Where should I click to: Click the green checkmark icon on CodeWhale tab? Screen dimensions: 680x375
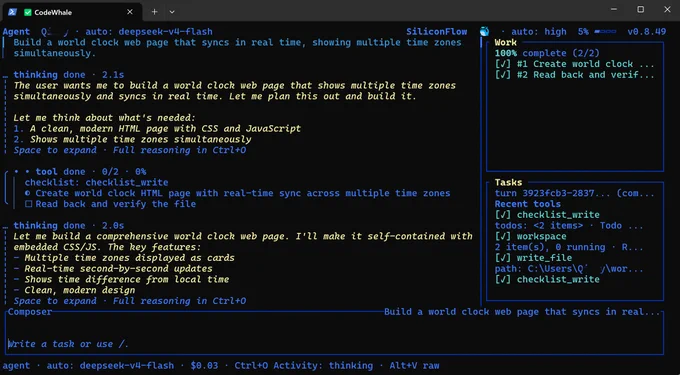tap(27, 12)
